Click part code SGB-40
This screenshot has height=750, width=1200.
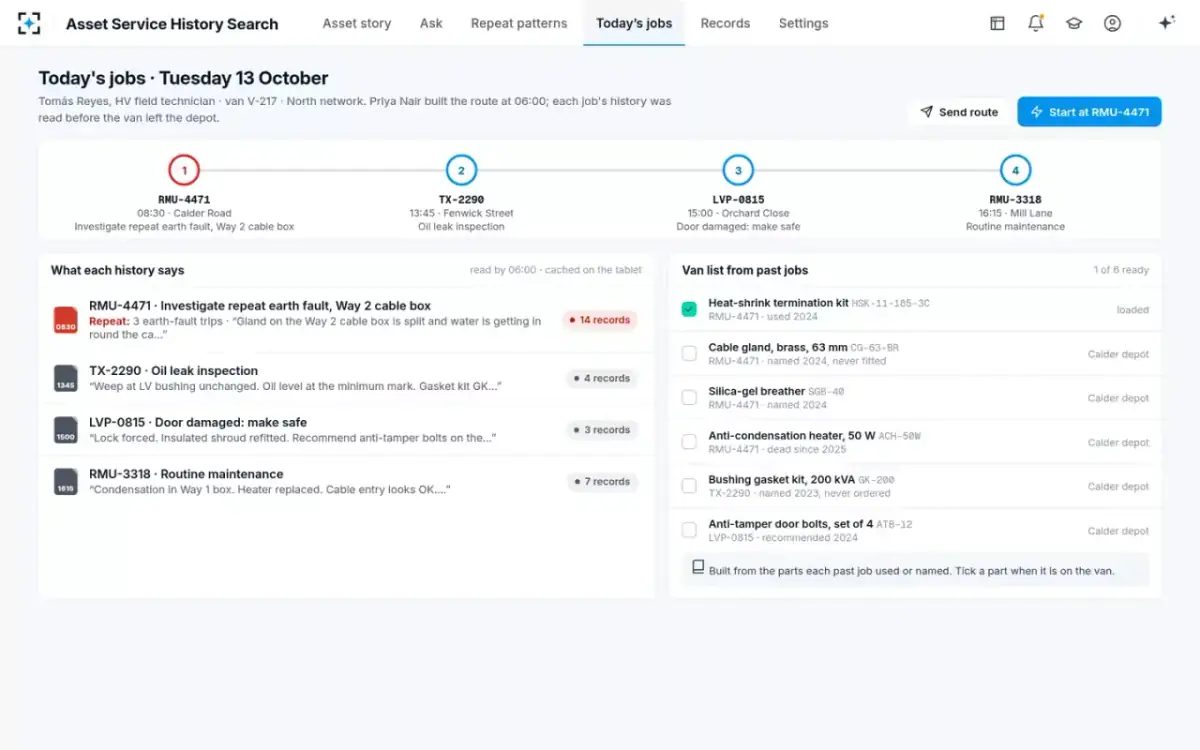pos(826,391)
